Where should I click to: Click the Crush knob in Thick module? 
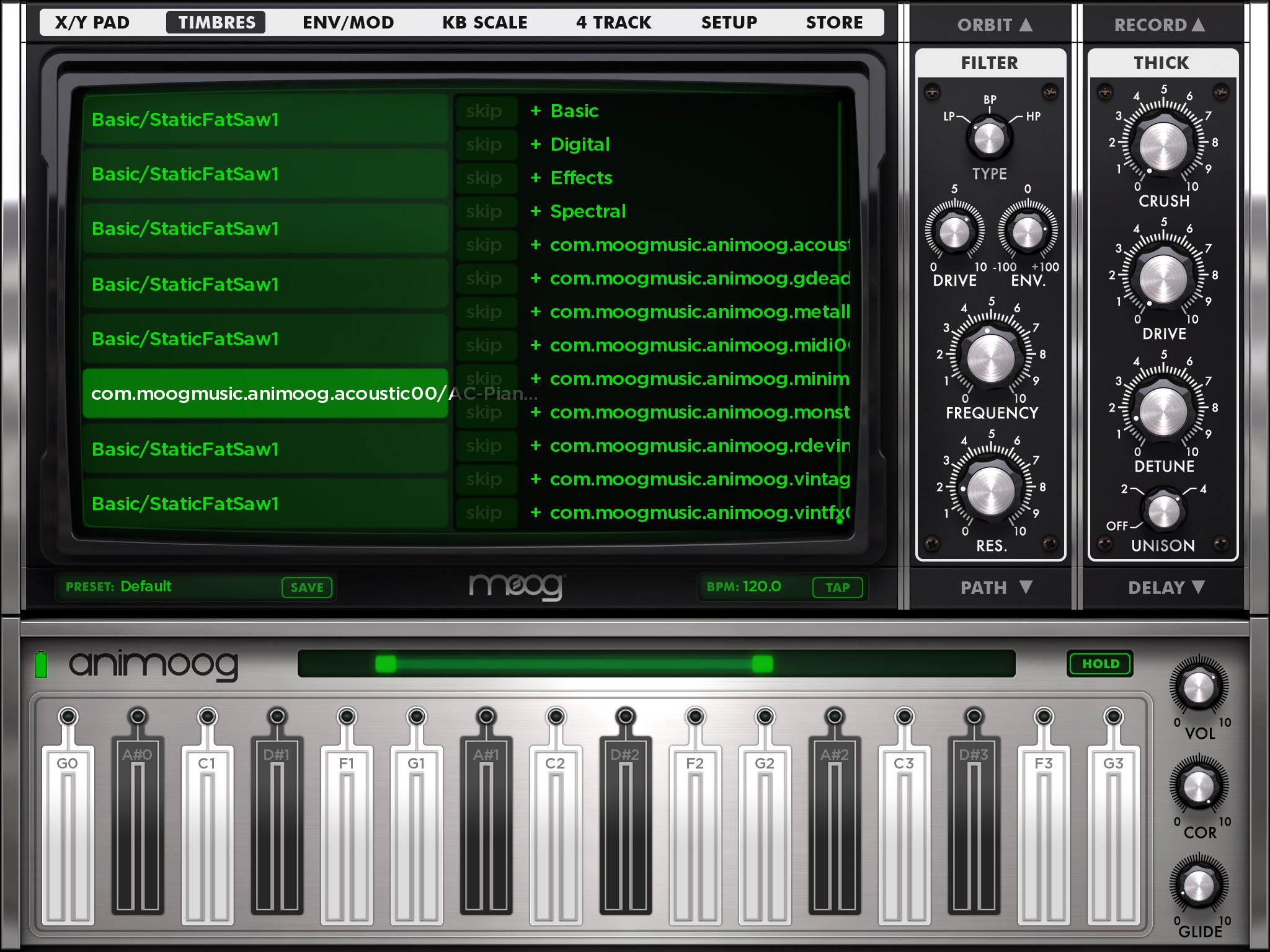tap(1163, 146)
